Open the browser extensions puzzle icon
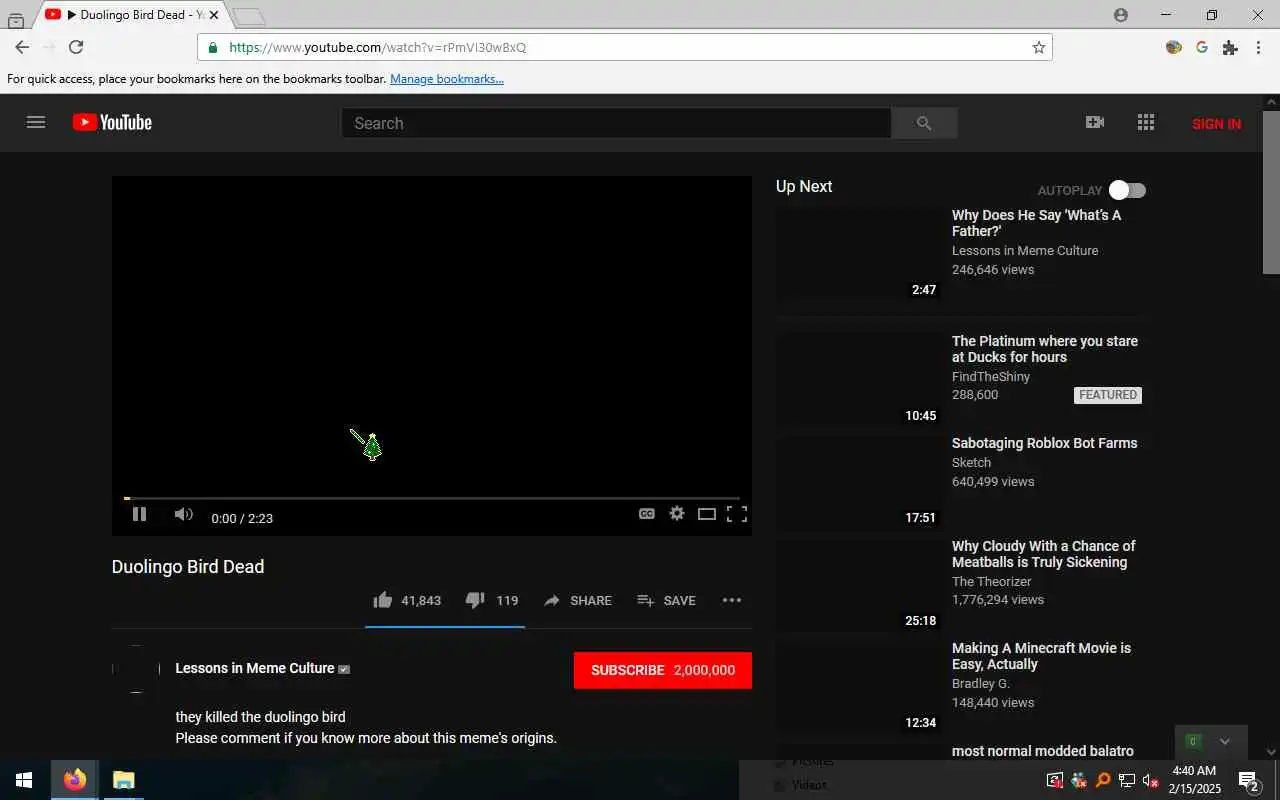Image resolution: width=1280 pixels, height=800 pixels. coord(1230,47)
